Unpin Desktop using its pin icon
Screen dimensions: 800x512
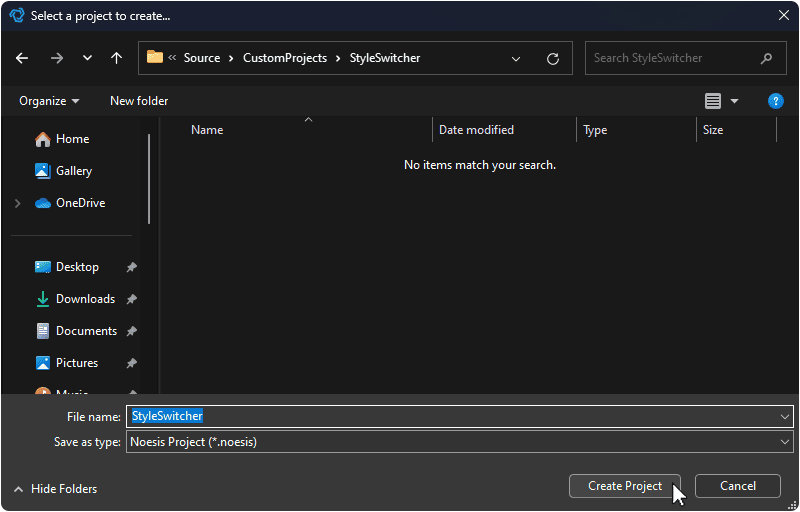[x=132, y=267]
